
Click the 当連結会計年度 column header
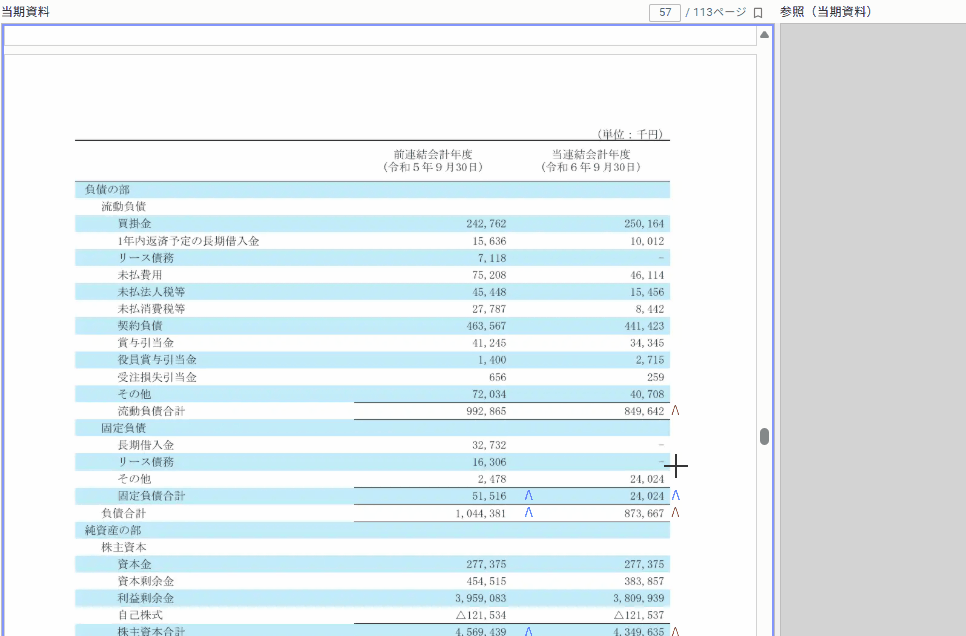click(591, 154)
